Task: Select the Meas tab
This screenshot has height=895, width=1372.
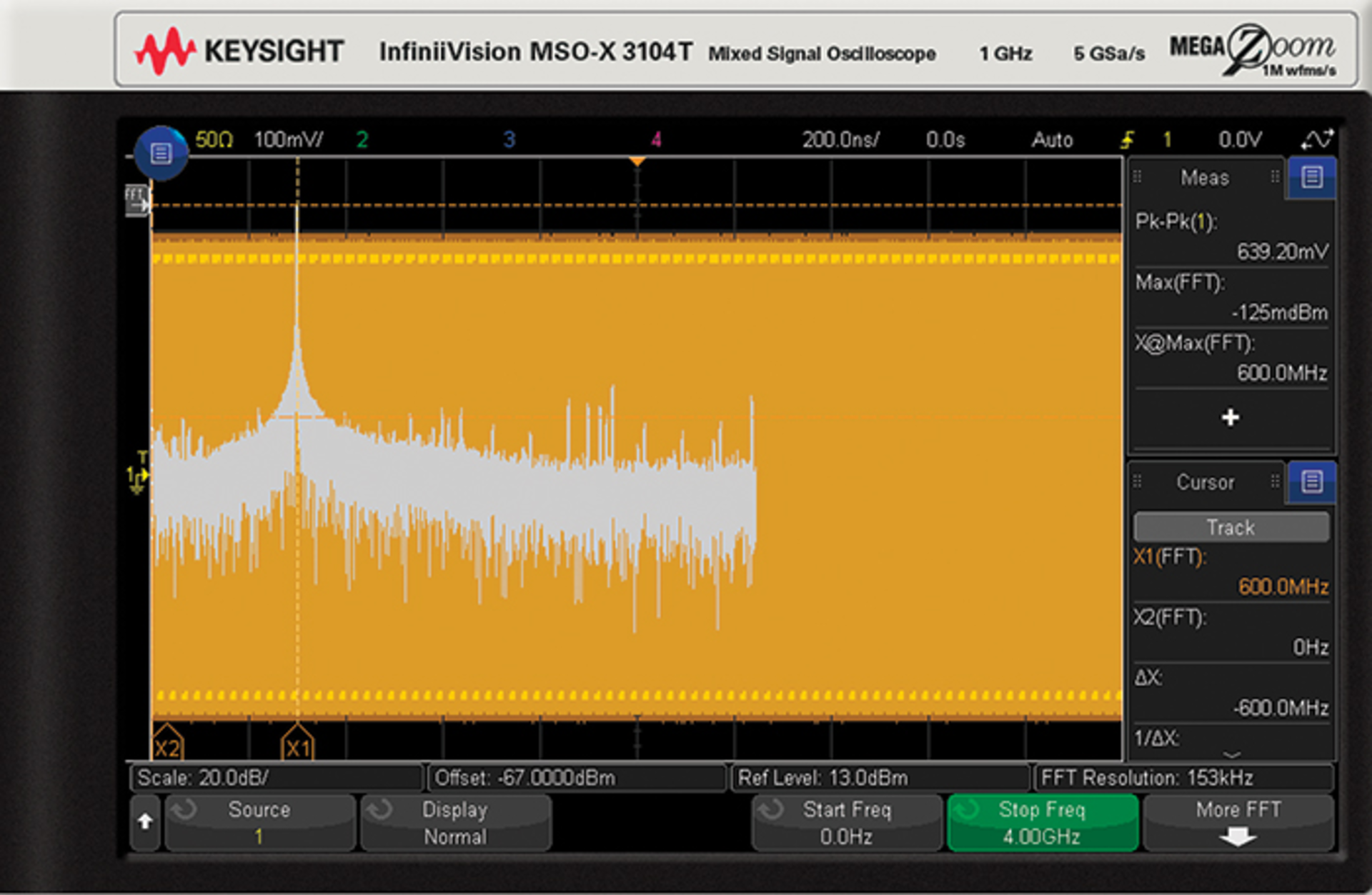Action: click(x=1204, y=177)
